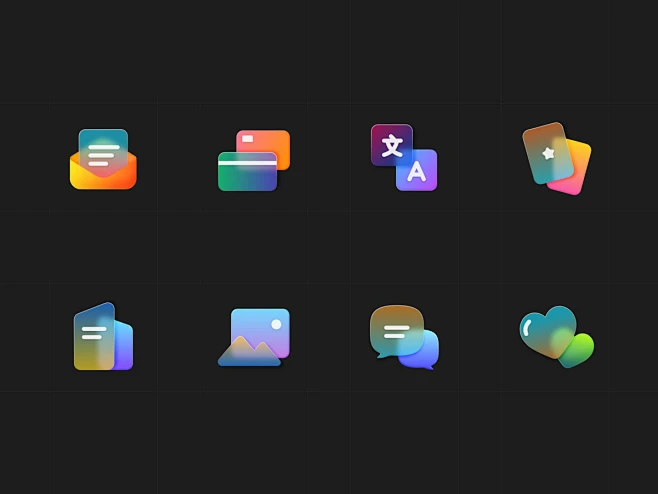Screen dimensions: 658x494
Task: Select the blue page behind the document
Action: point(124,346)
